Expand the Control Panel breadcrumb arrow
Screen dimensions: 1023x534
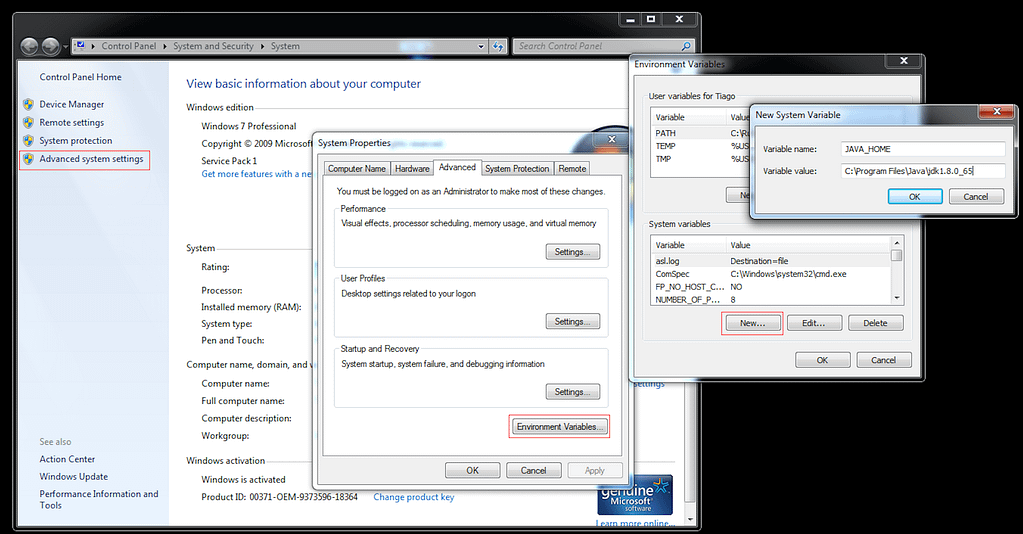coord(165,46)
